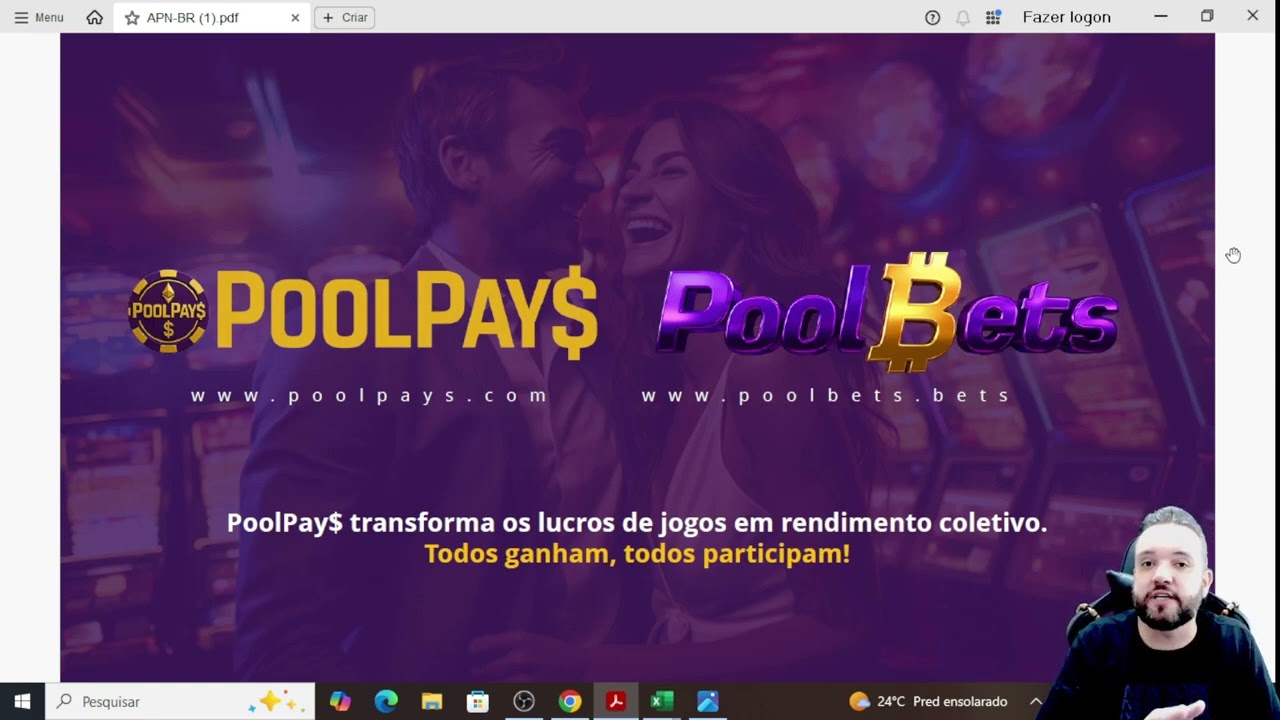Open Google Chrome from the taskbar
The image size is (1280, 720).
coord(570,701)
